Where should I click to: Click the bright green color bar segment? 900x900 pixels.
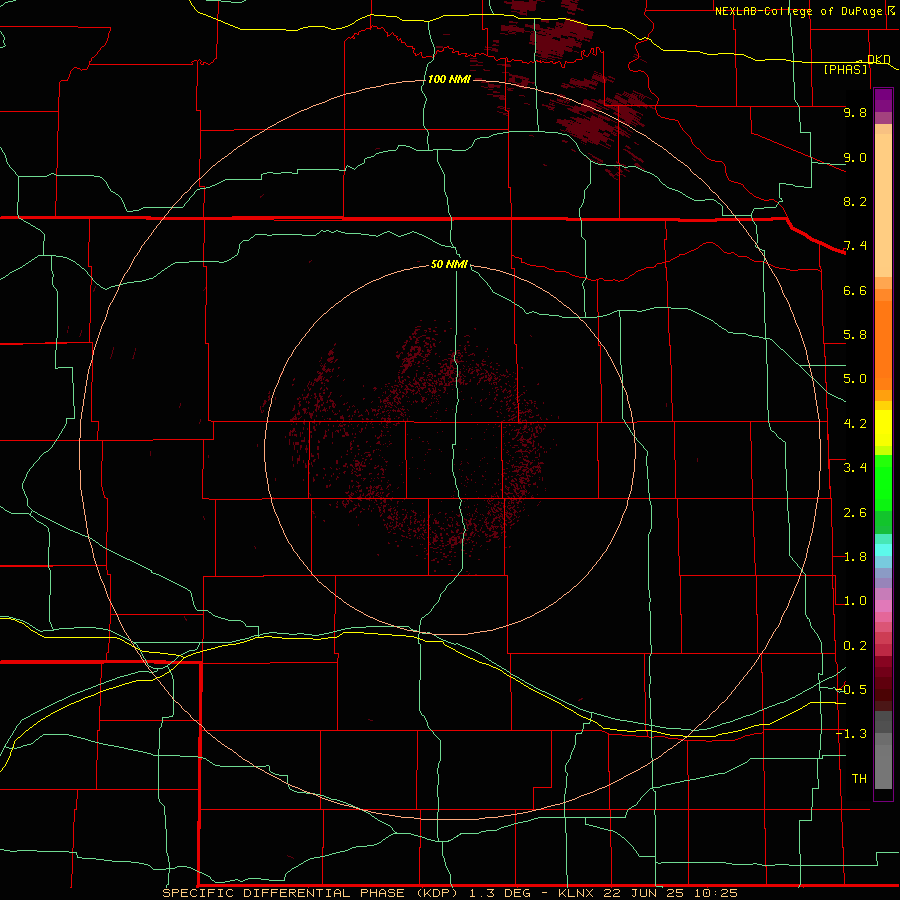click(883, 483)
